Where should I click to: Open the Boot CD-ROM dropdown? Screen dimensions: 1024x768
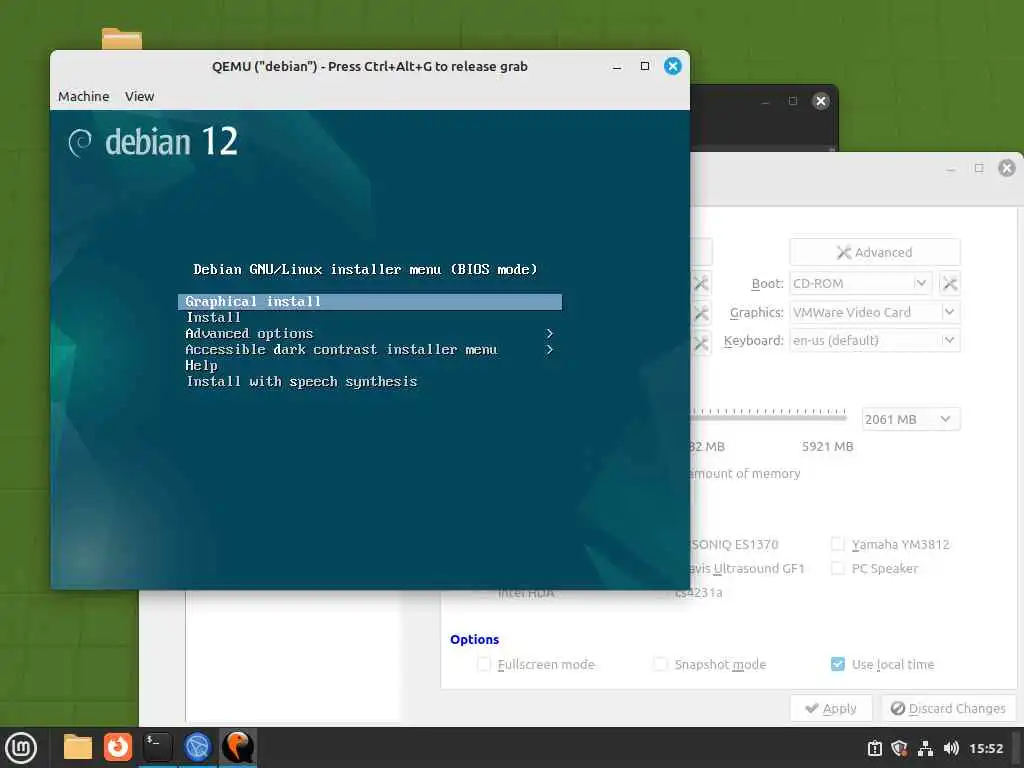pyautogui.click(x=861, y=283)
